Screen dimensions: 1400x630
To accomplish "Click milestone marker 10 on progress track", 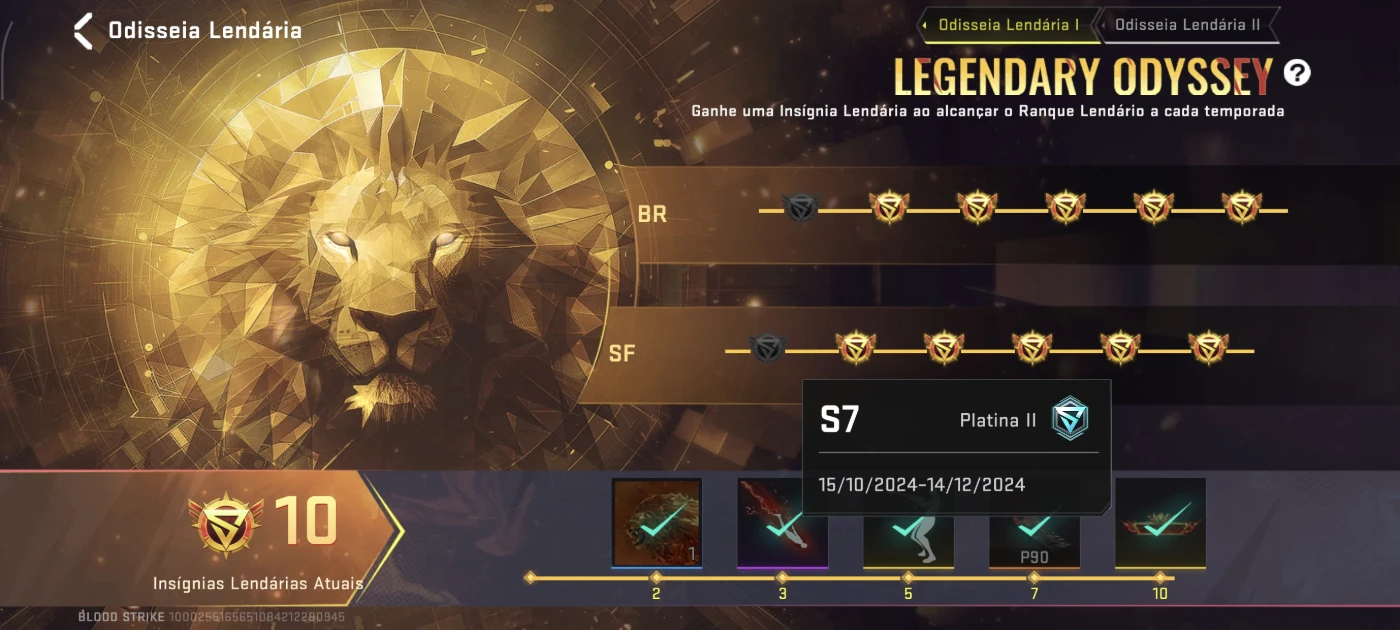I will pyautogui.click(x=1160, y=578).
